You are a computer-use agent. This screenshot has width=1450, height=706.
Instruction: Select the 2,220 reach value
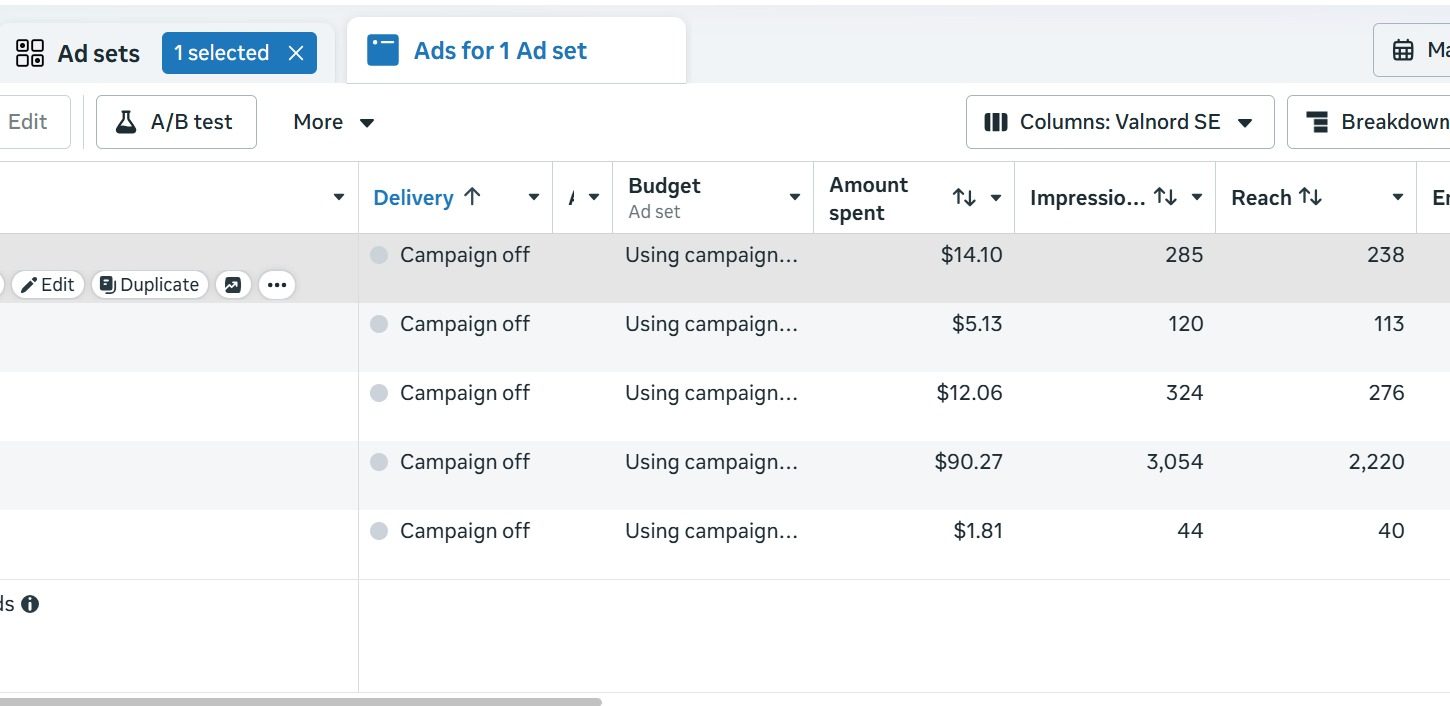tap(1376, 462)
